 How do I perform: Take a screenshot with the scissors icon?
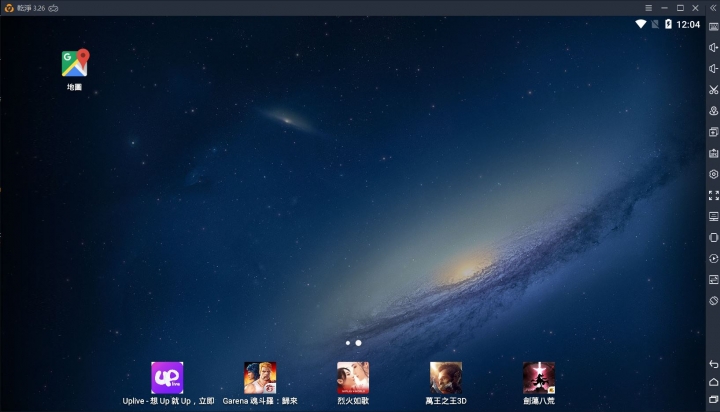(714, 90)
